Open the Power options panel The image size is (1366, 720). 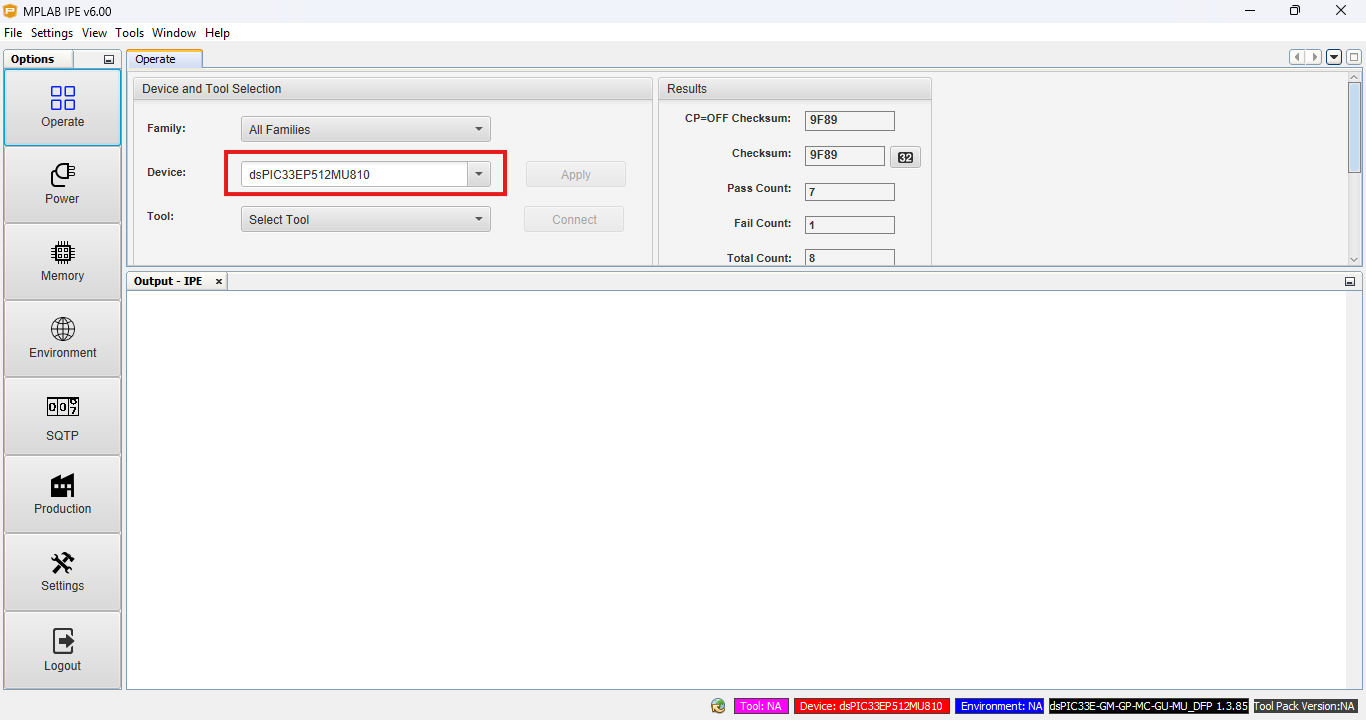coord(62,185)
